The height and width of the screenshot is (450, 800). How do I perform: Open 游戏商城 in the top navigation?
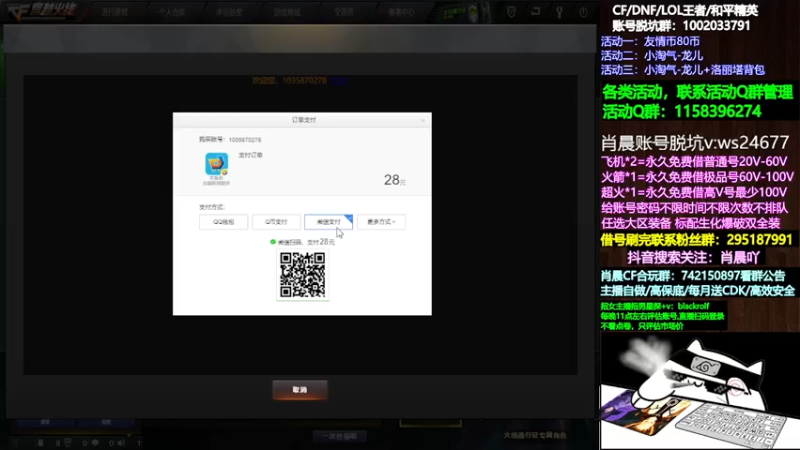(287, 12)
